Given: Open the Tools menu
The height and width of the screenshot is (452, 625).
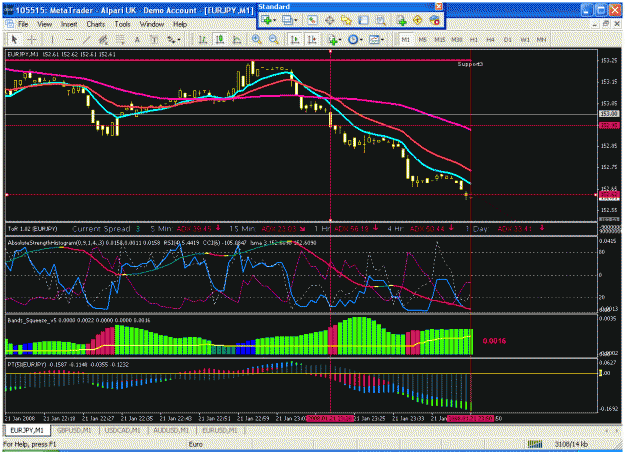Looking at the screenshot, I should pyautogui.click(x=122, y=24).
